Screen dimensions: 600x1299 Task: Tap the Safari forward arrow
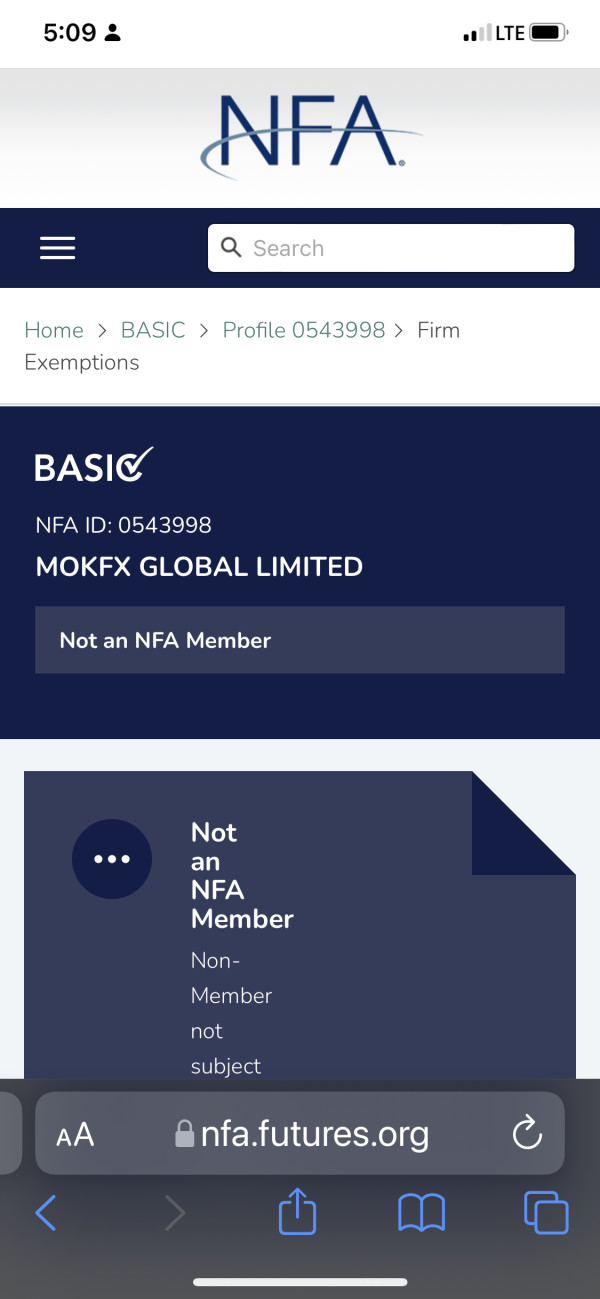(x=175, y=1213)
